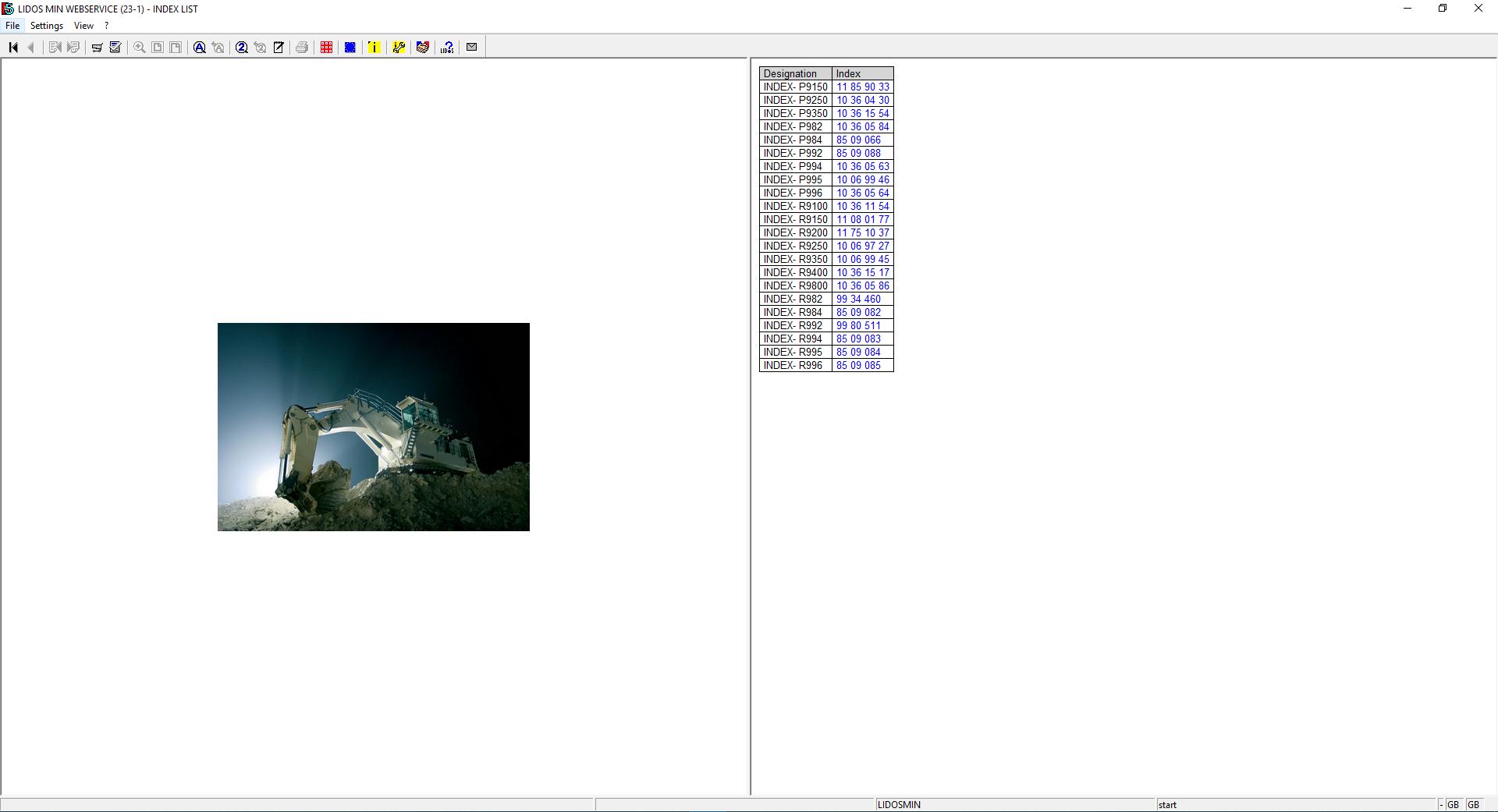Click the first gray page view icon
The height and width of the screenshot is (812, 1498).
[158, 48]
